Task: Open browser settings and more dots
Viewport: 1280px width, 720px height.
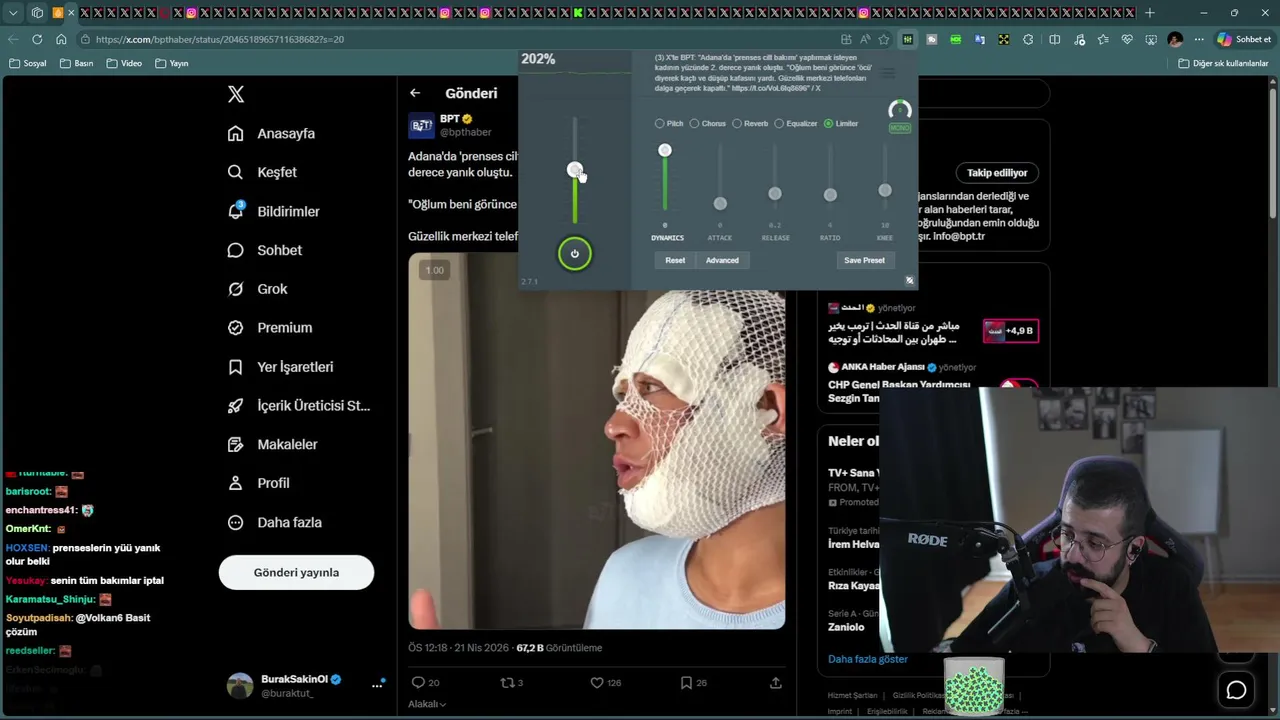Action: (1199, 39)
